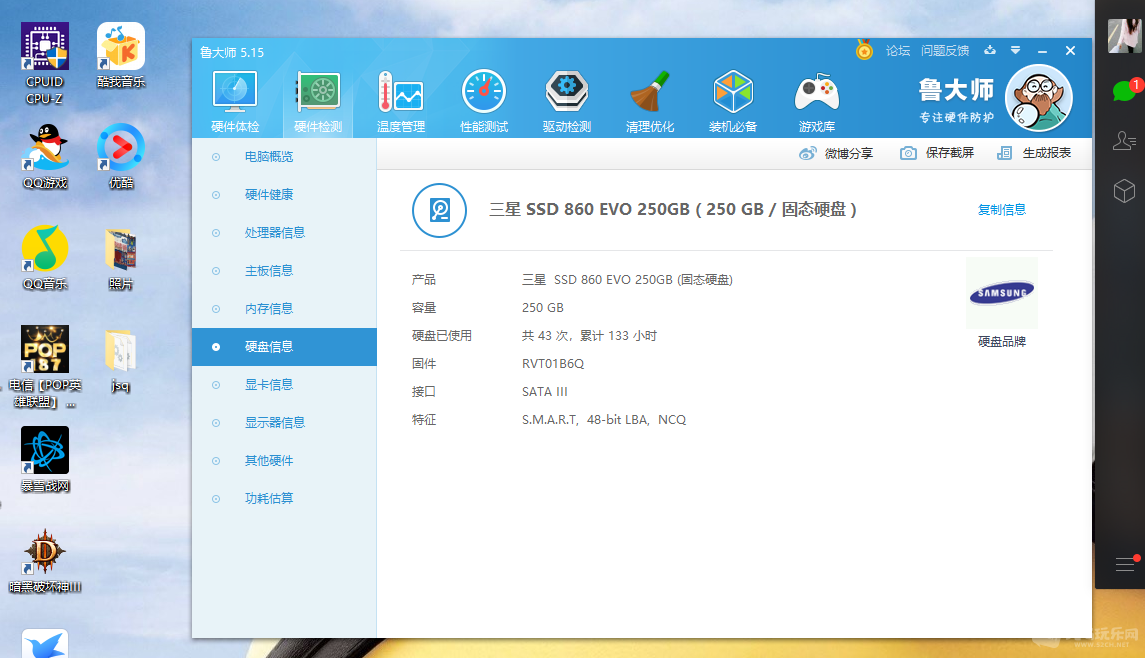Open 装机必备 essential software

[x=732, y=102]
